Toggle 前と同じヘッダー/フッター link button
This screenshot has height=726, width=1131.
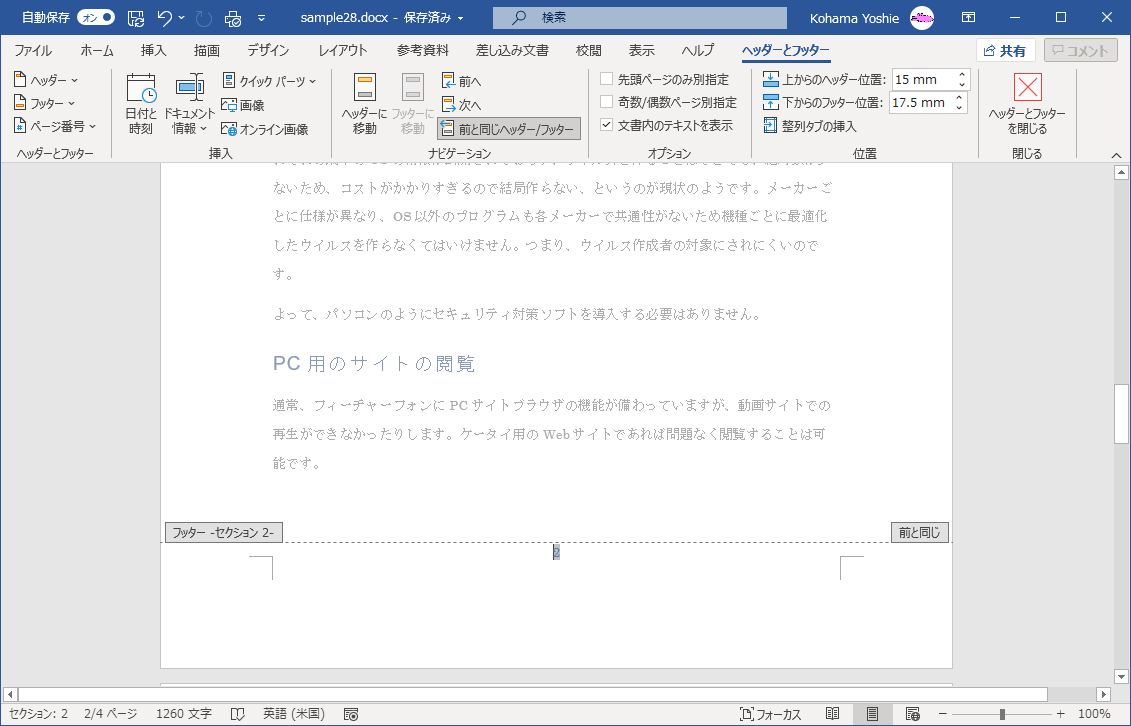pyautogui.click(x=509, y=129)
